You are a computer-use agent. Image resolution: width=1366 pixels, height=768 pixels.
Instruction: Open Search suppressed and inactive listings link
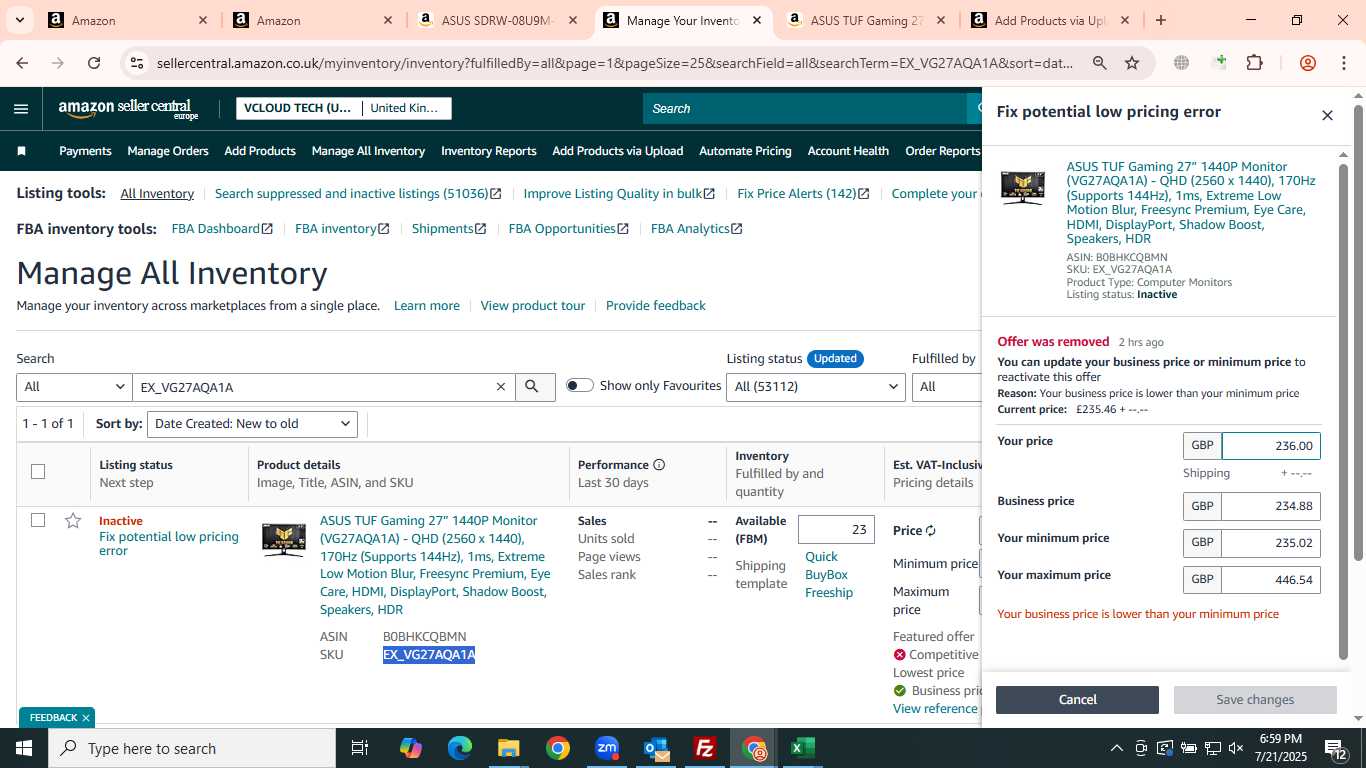[x=358, y=194]
